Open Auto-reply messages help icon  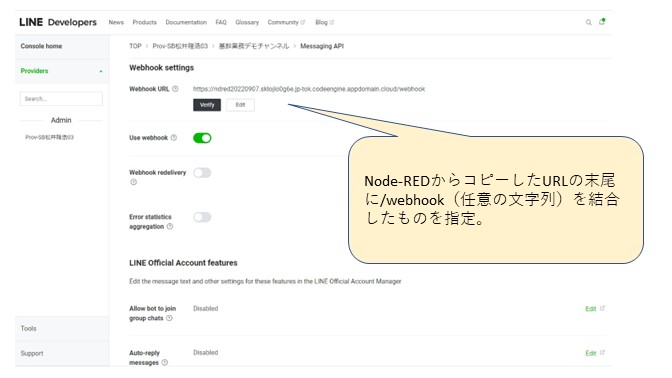(165, 363)
